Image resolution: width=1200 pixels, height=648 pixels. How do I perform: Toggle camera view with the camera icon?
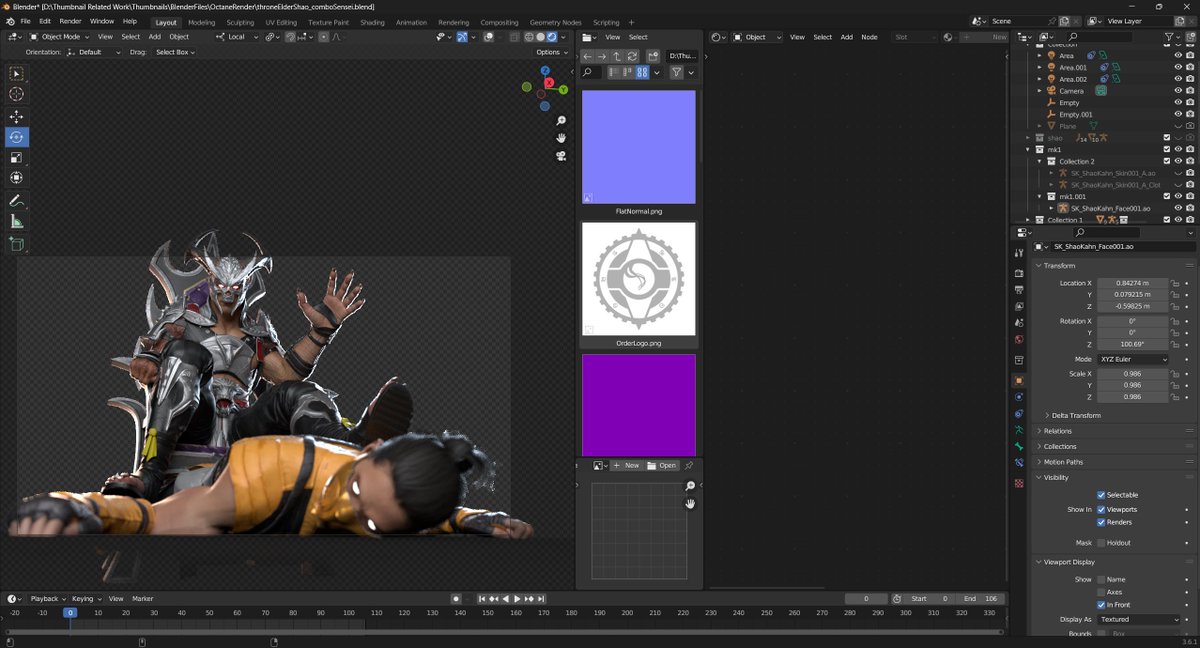pos(562,155)
